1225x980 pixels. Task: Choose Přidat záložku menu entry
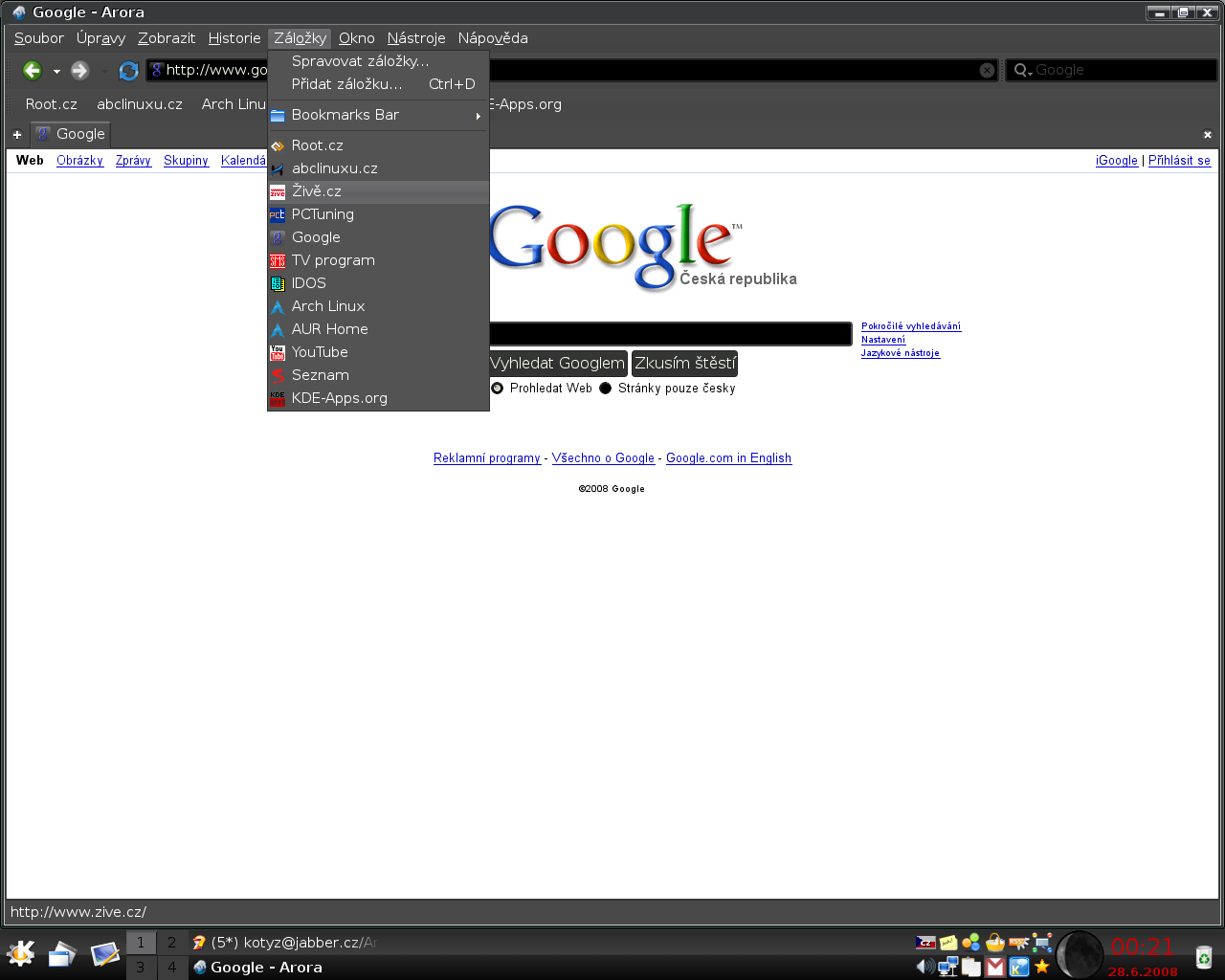(378, 84)
